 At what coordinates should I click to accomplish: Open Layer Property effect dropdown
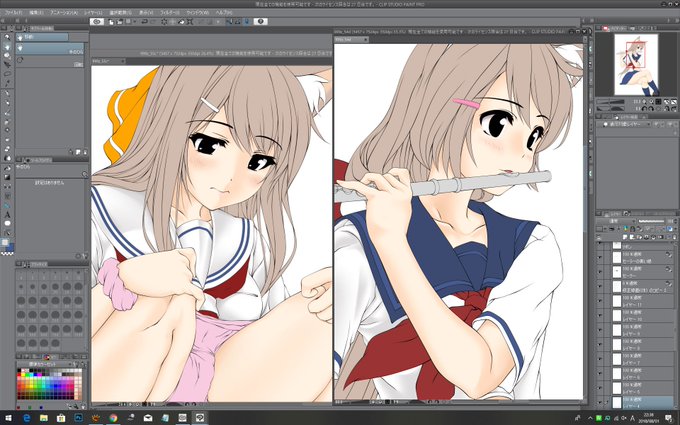[625, 124]
